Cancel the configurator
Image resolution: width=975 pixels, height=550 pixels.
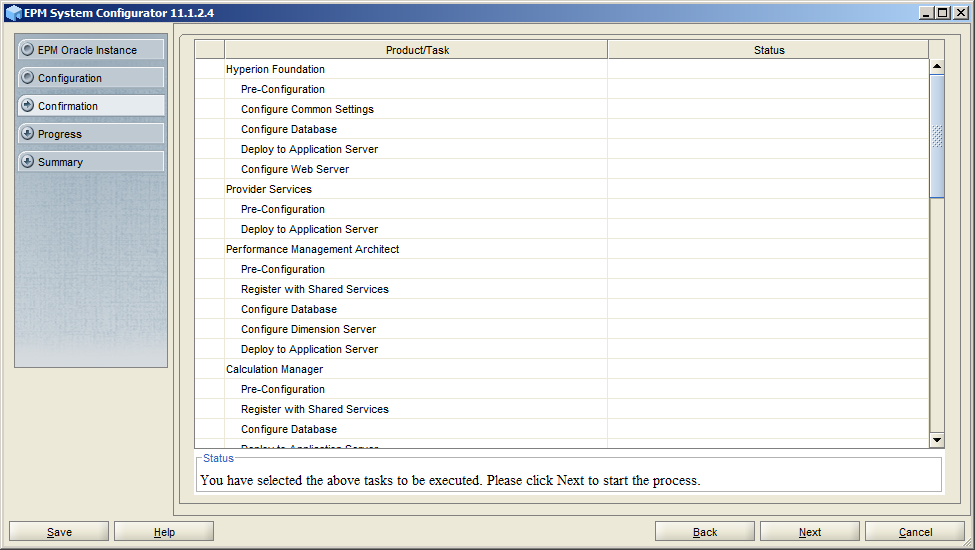[915, 532]
